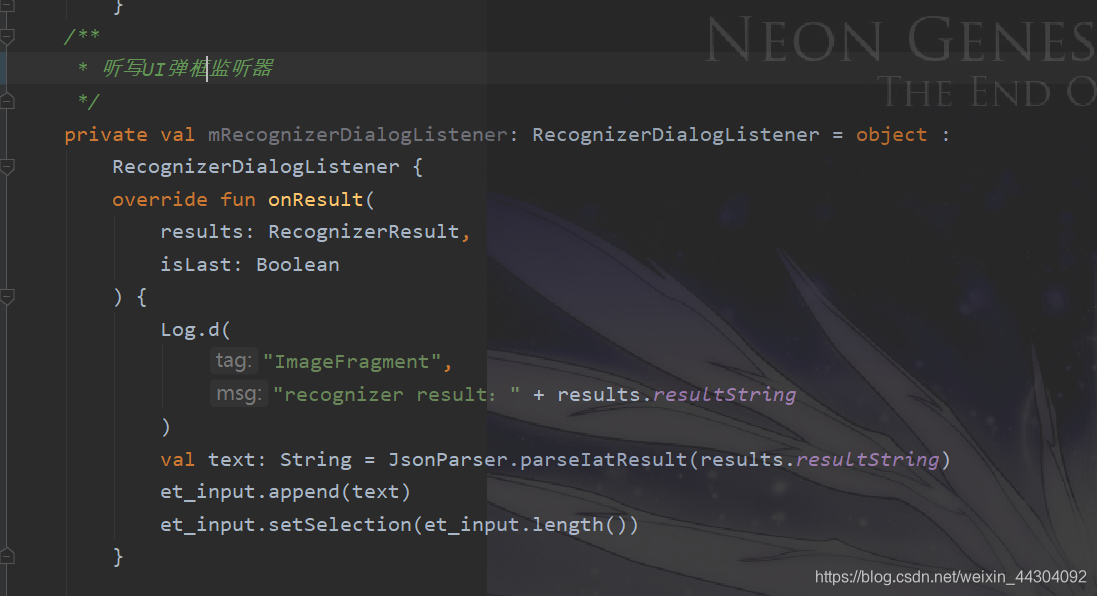
Task: Fold the RecognizerDialogListener { object body
Action: [x=7, y=166]
